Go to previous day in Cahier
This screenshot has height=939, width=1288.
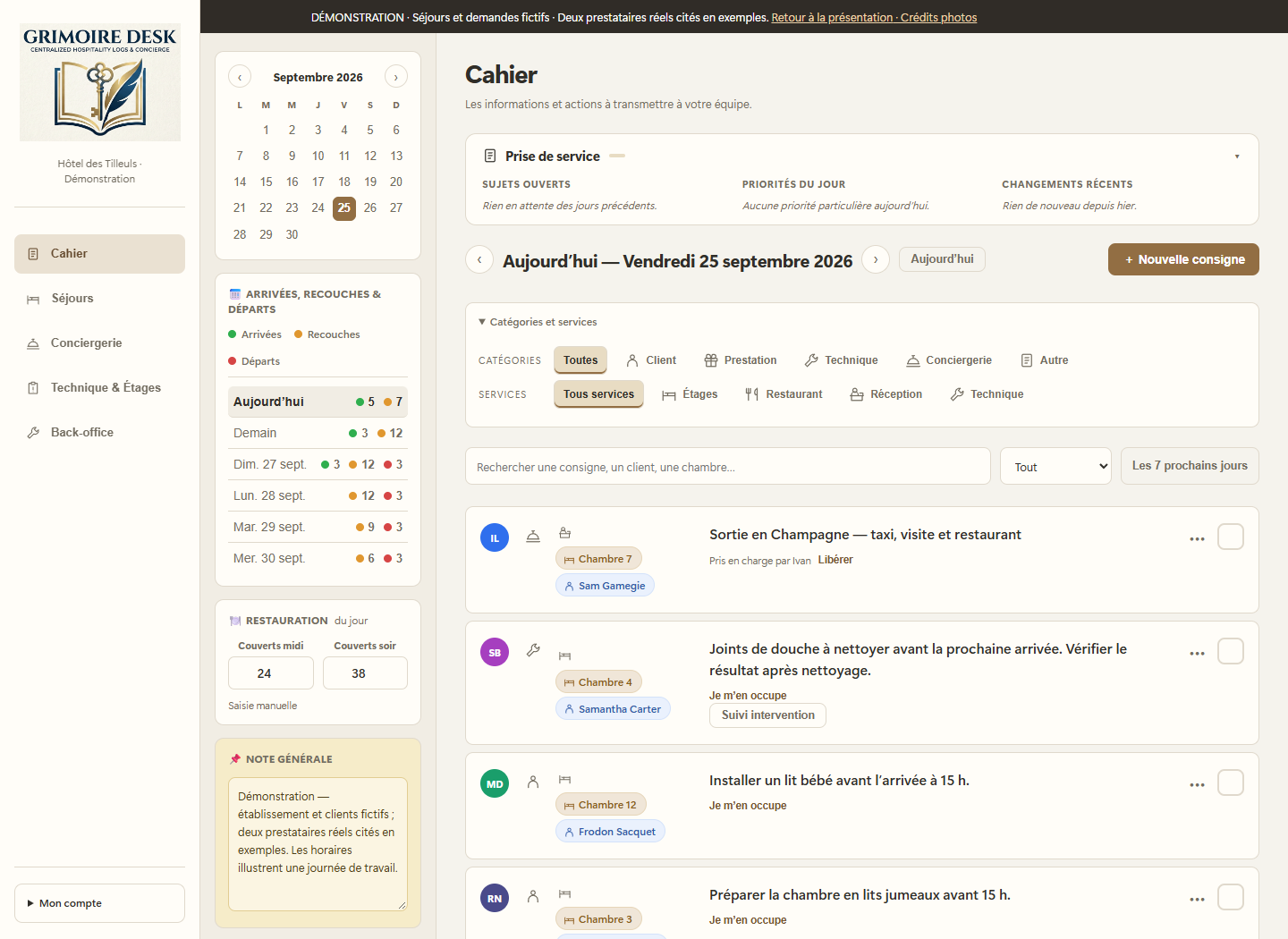(x=479, y=260)
